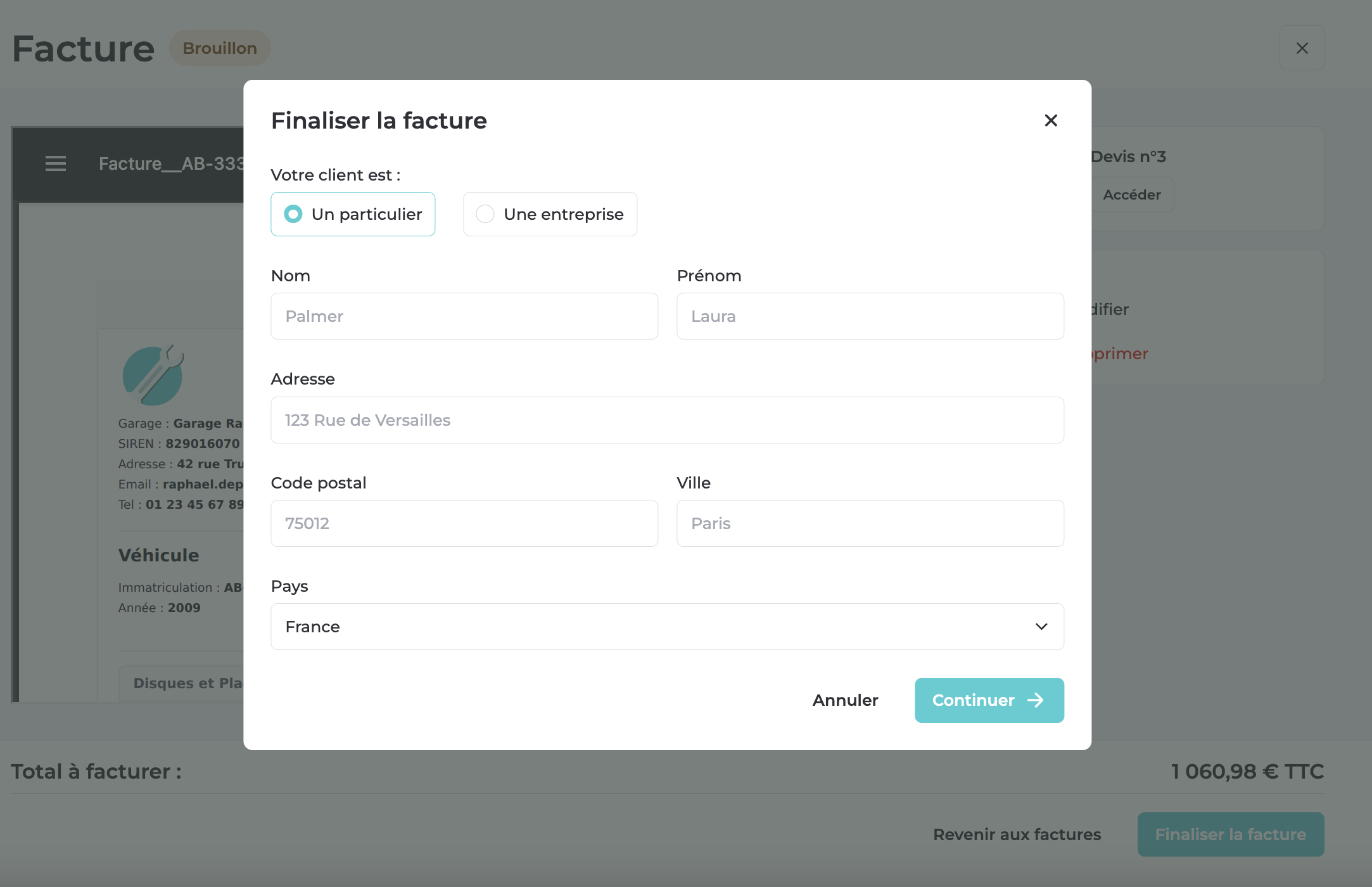Click the Code postal field

pos(464,523)
